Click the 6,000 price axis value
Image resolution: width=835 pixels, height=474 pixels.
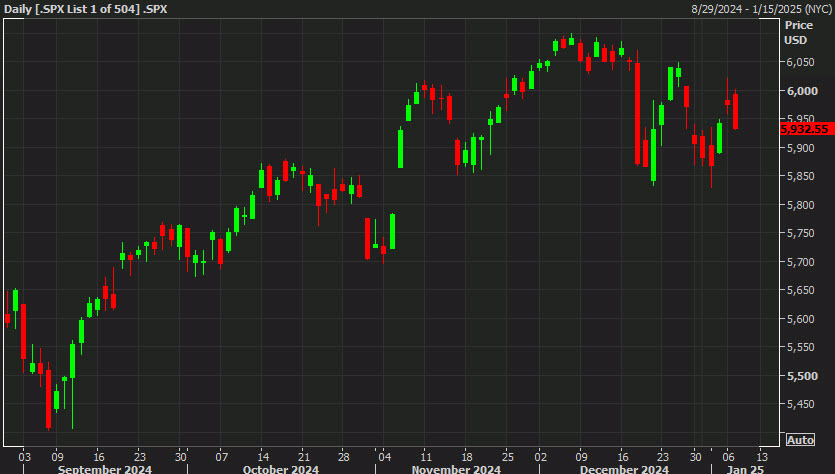(x=803, y=91)
